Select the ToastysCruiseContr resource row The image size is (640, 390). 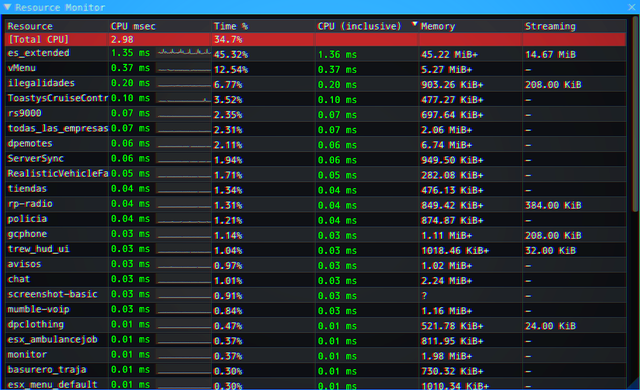point(316,99)
